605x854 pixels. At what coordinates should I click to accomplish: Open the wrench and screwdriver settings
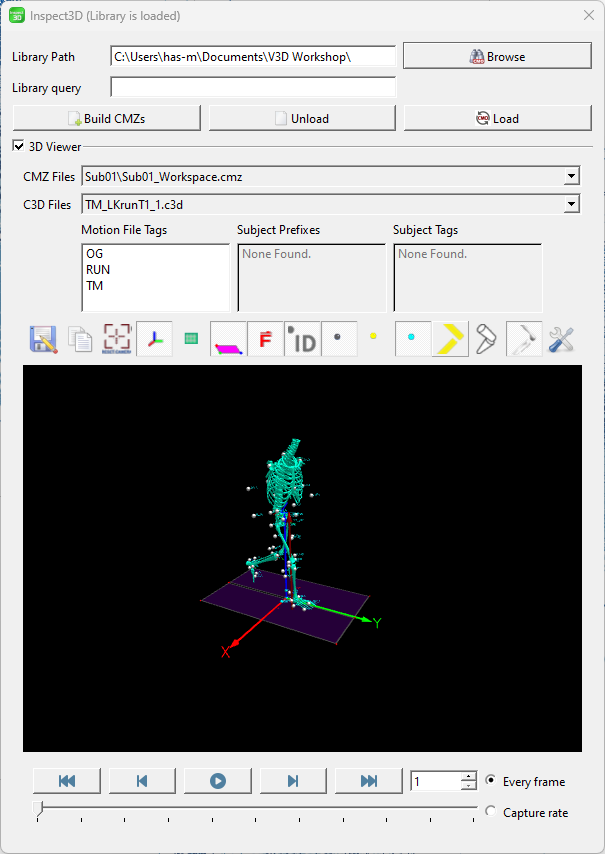click(561, 339)
